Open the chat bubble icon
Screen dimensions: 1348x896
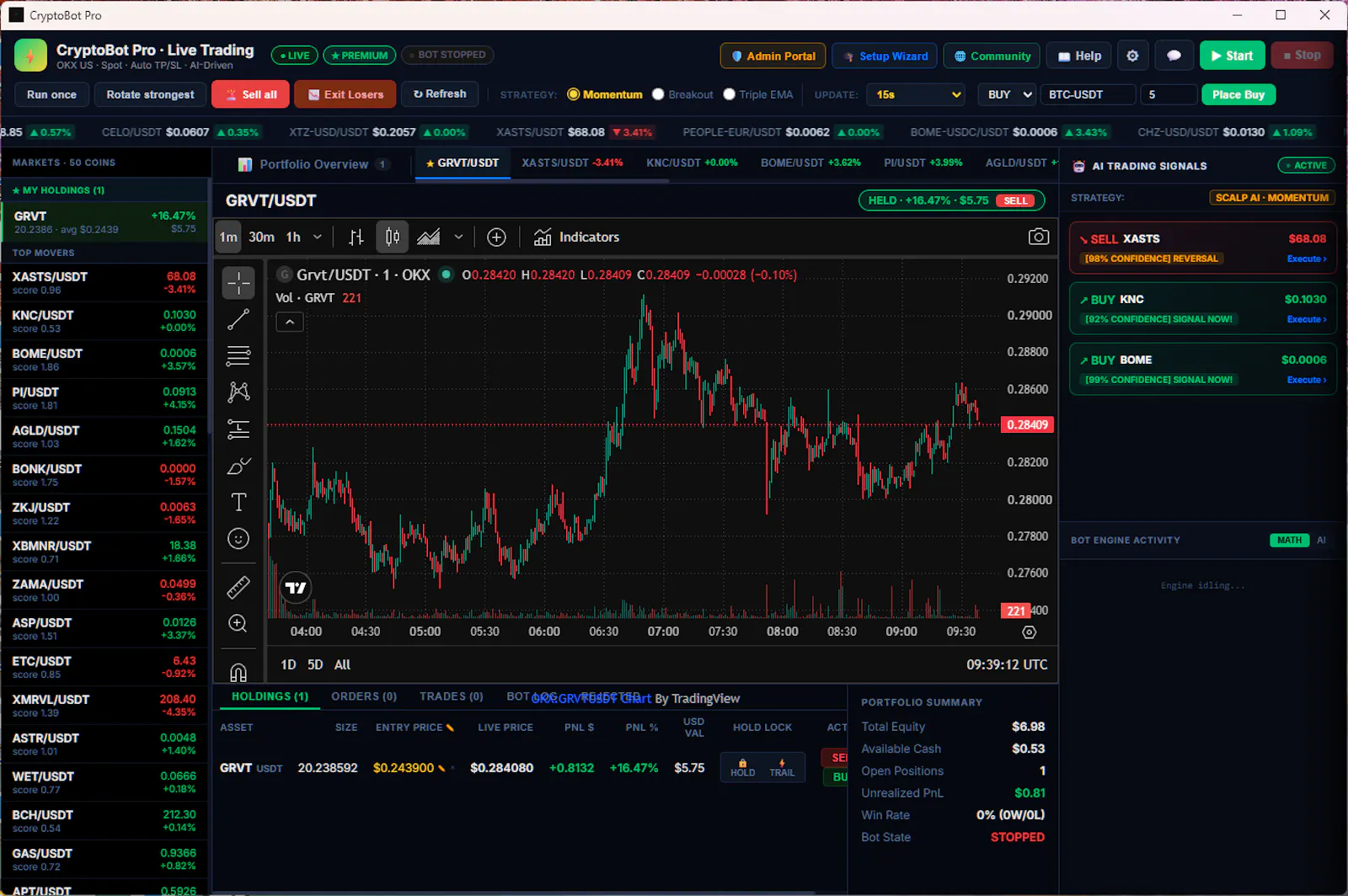(x=1174, y=56)
